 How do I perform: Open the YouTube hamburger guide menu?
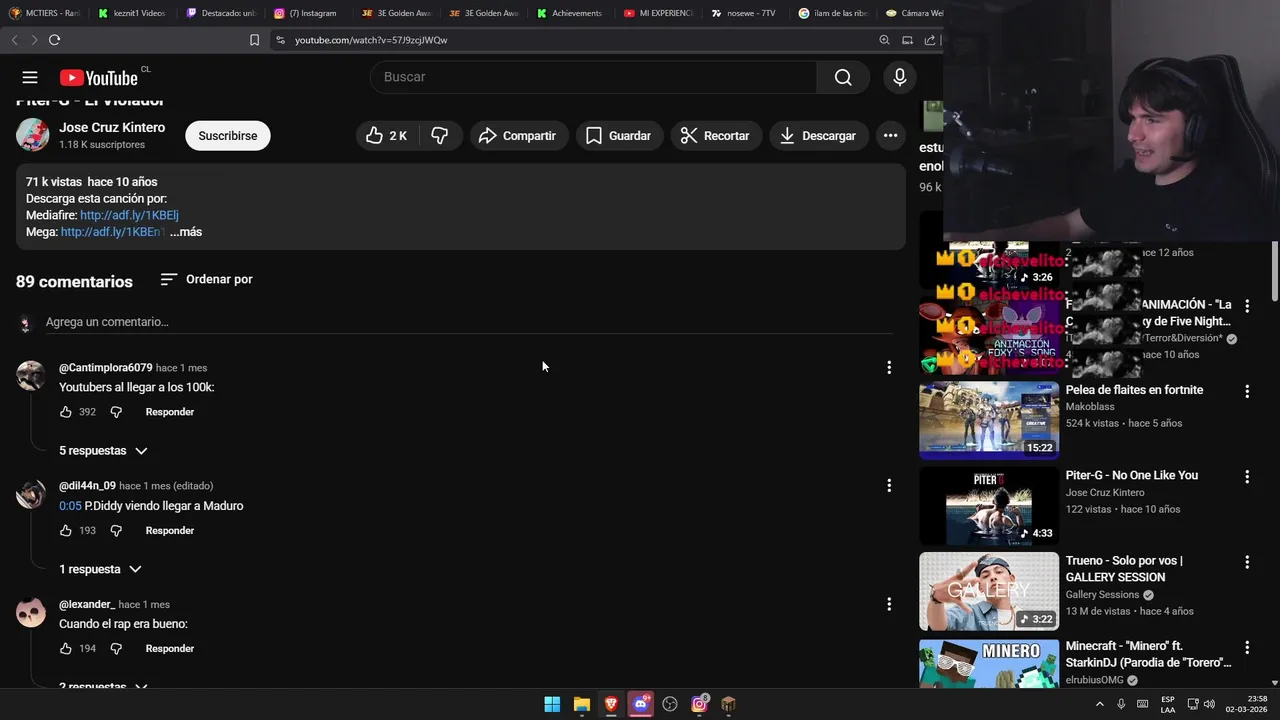click(30, 77)
